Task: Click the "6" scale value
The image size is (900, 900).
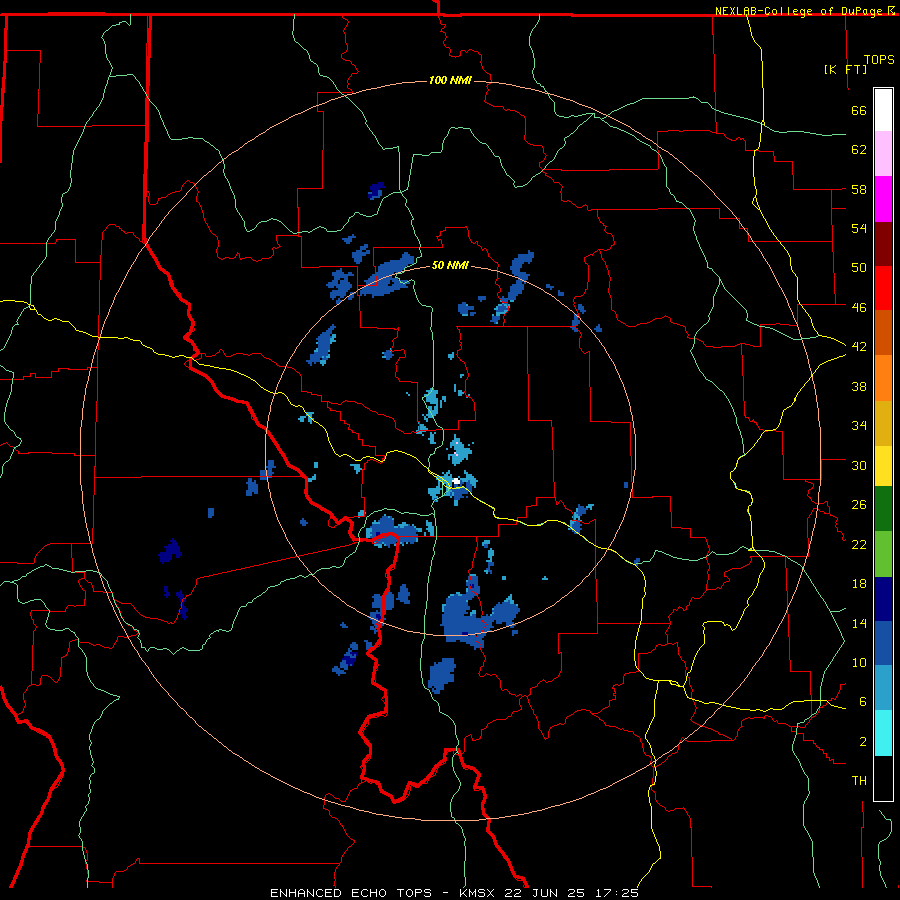Action: click(x=863, y=701)
